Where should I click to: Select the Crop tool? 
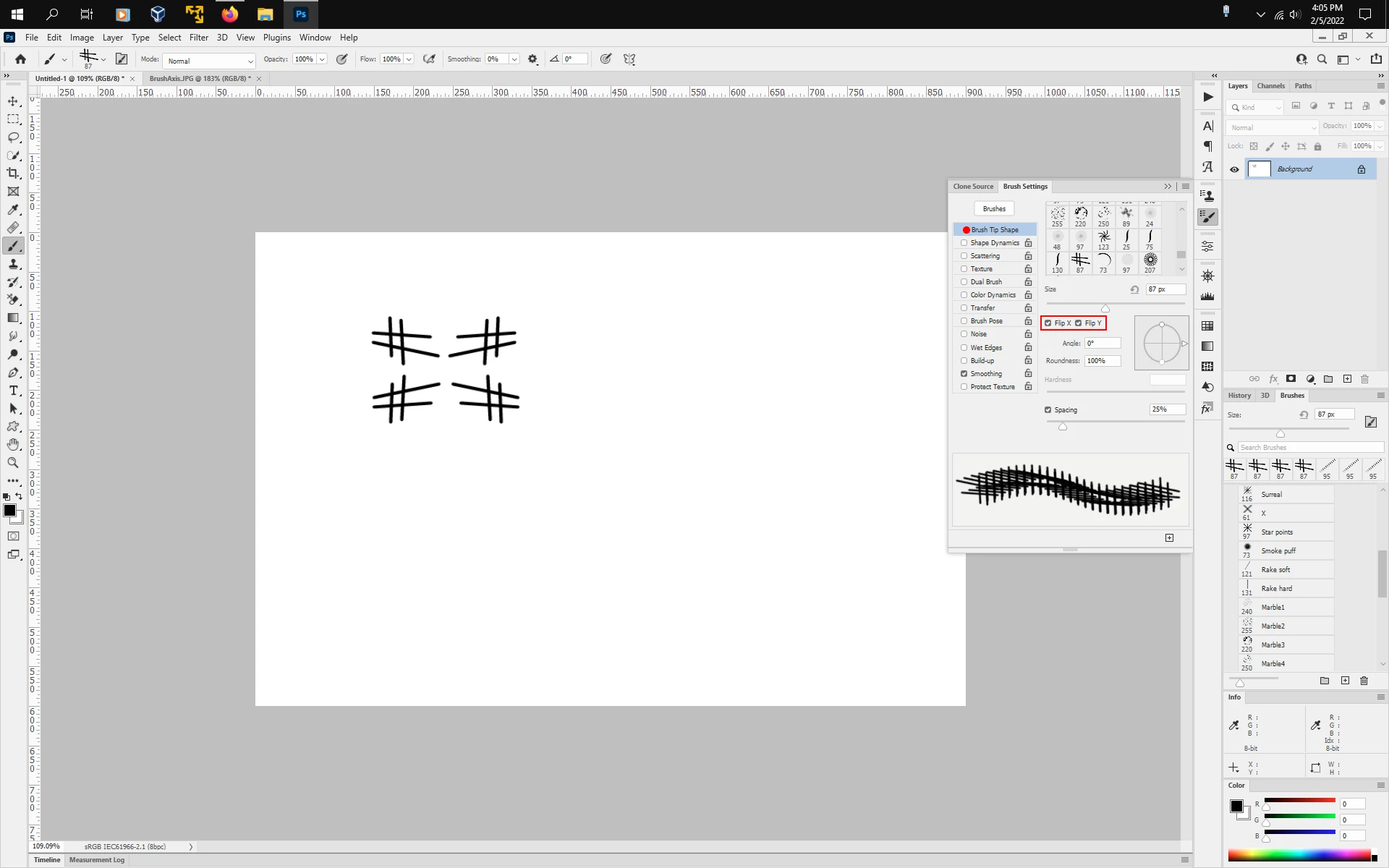pos(13,174)
